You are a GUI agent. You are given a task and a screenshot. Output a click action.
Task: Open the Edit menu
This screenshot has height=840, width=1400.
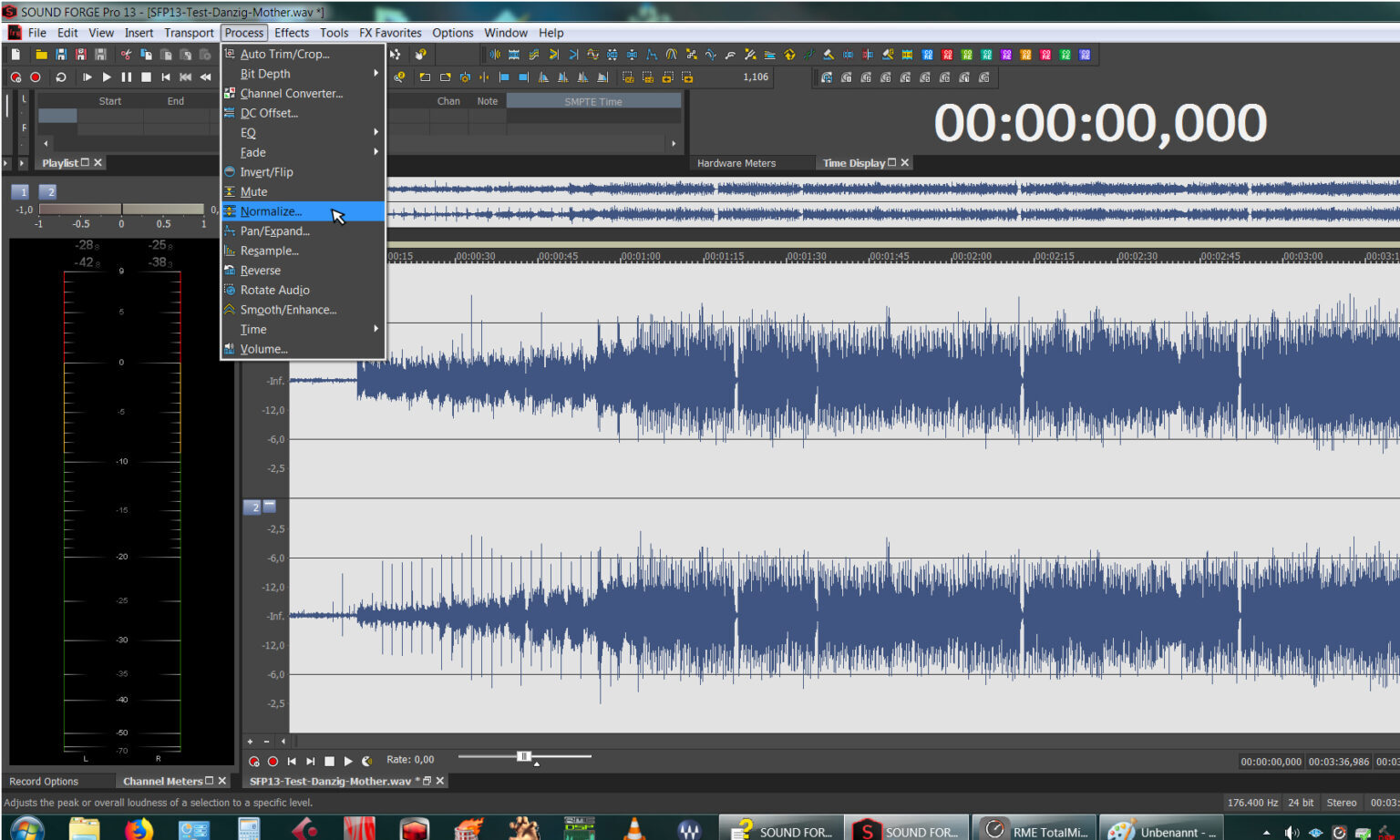click(67, 33)
